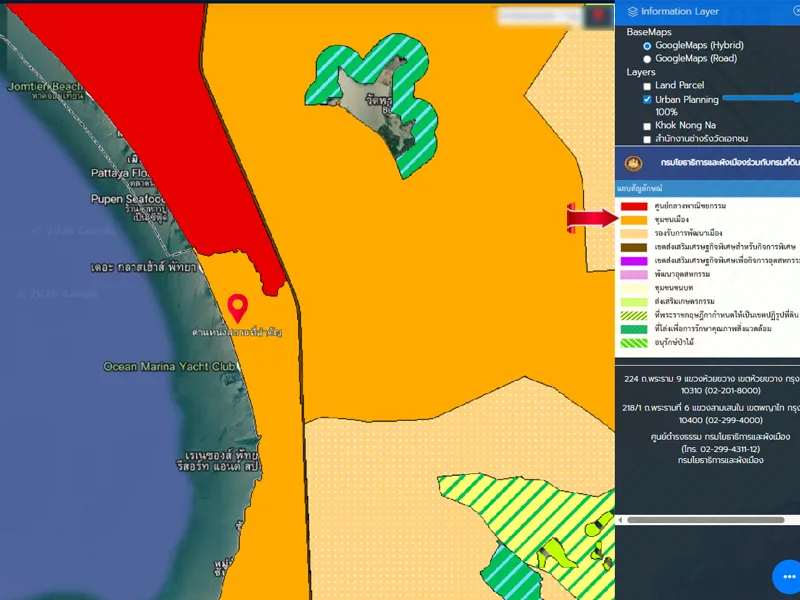Select GoogleMaps (Road) basemap
800x600 pixels.
(647, 59)
